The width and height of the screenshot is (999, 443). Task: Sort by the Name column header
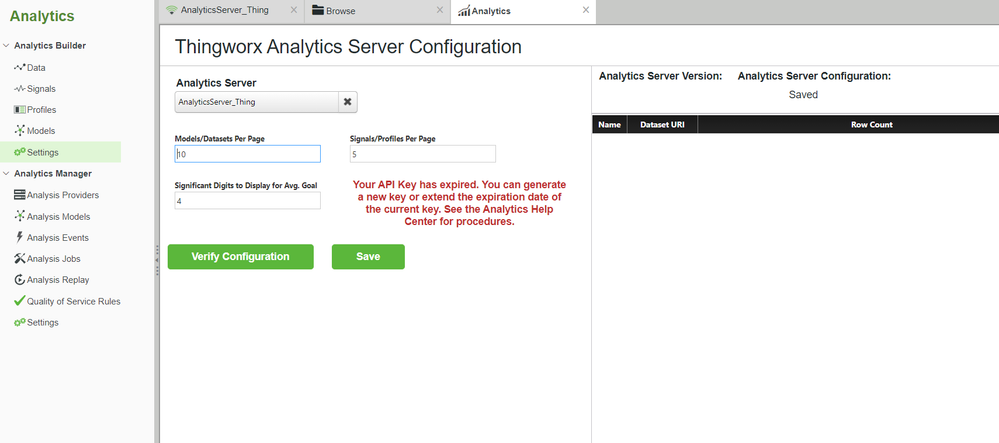coord(610,125)
